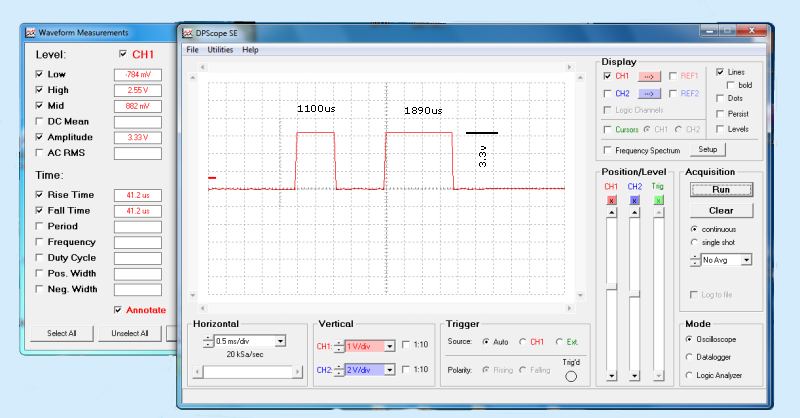Enable the DC Mean measurement checkbox
The height and width of the screenshot is (418, 800).
pos(39,121)
